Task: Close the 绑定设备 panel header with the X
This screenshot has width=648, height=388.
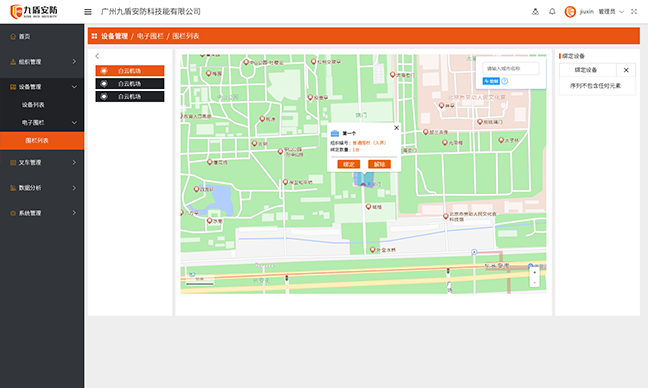Action: tap(626, 70)
